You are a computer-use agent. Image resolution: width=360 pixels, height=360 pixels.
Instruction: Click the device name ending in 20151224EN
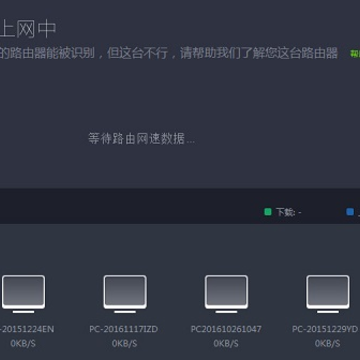[x=27, y=329]
